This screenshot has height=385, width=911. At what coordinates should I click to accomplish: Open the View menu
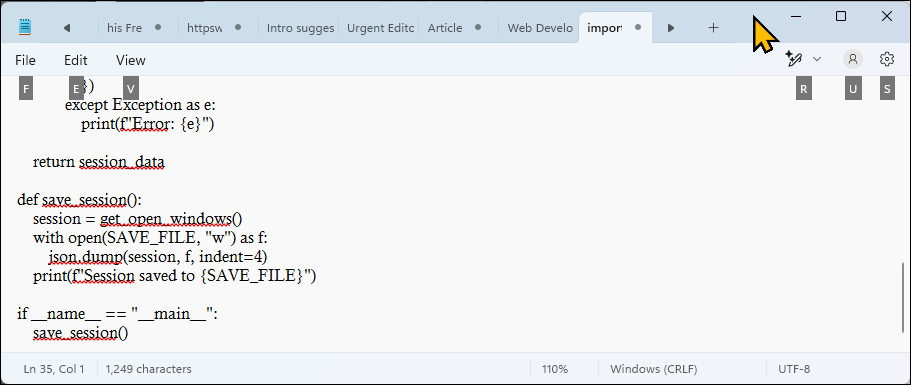click(131, 60)
